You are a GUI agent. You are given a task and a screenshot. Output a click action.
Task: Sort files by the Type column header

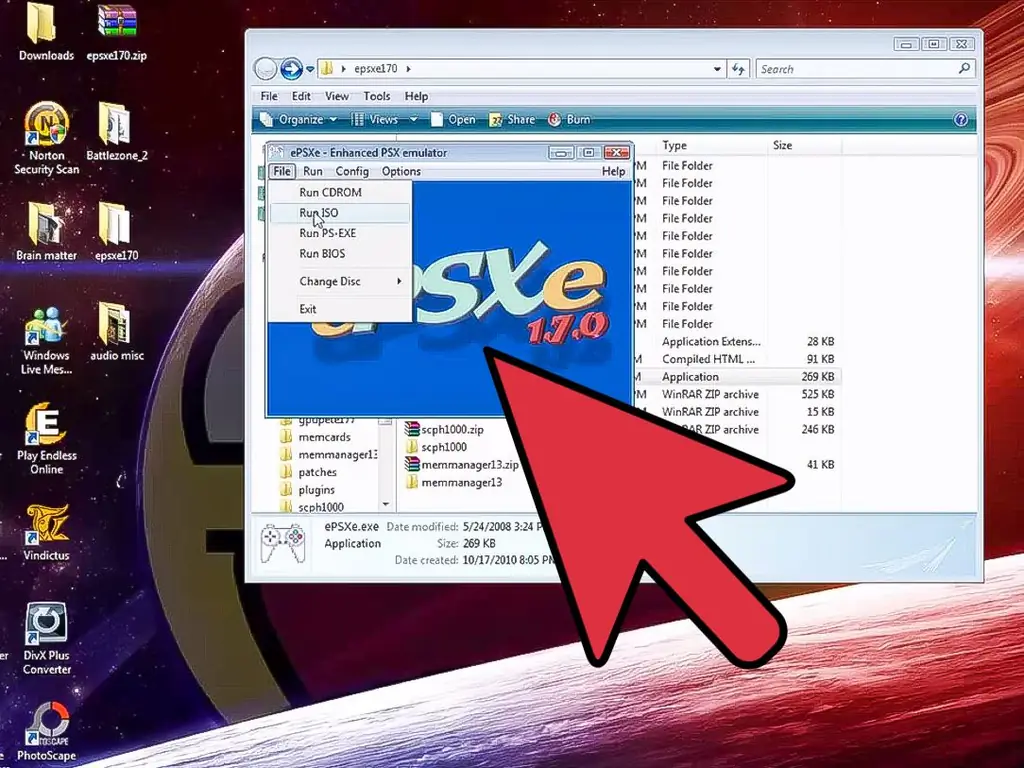[674, 145]
